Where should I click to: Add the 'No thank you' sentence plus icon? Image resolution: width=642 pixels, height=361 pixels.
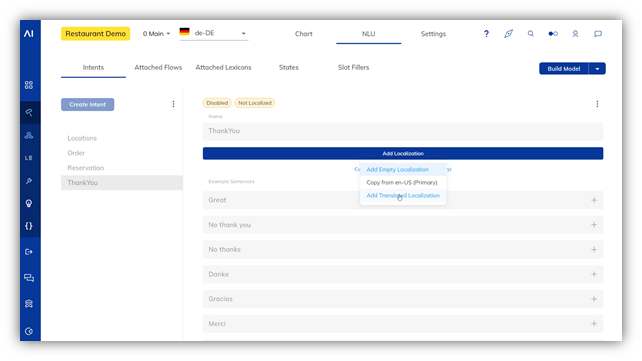pyautogui.click(x=594, y=225)
